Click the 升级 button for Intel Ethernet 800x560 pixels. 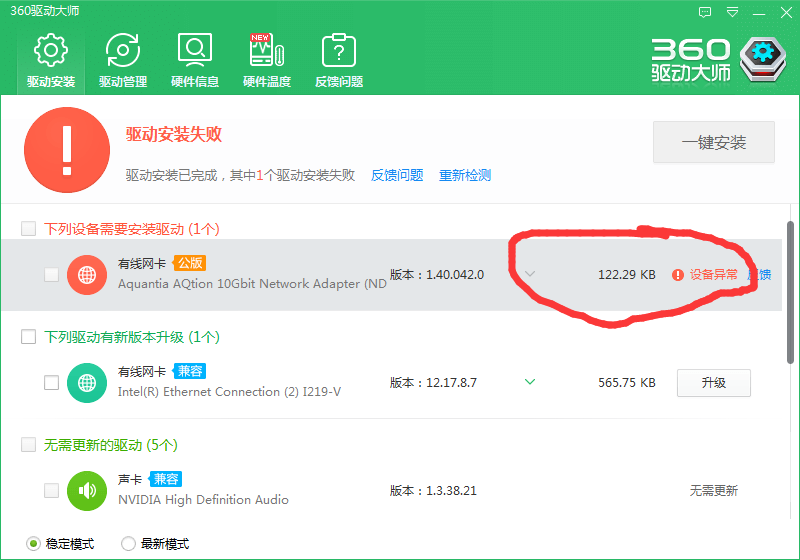pyautogui.click(x=714, y=383)
